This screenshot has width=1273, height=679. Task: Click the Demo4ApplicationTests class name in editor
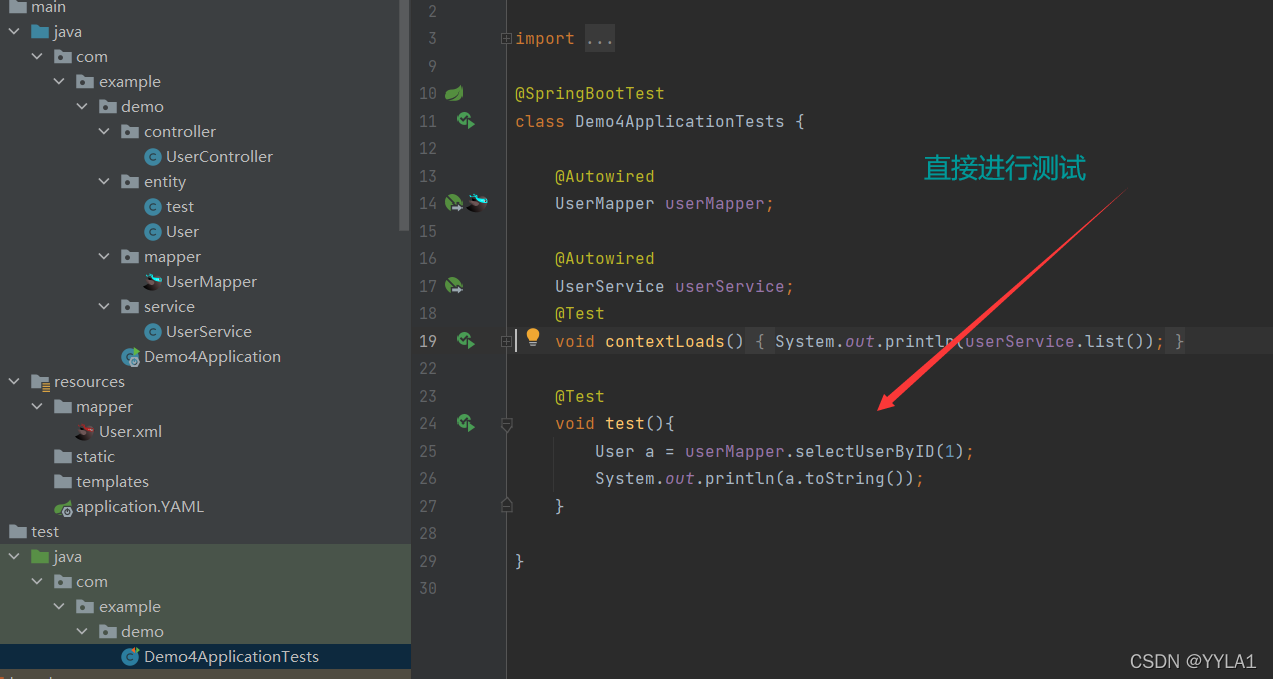coord(679,121)
